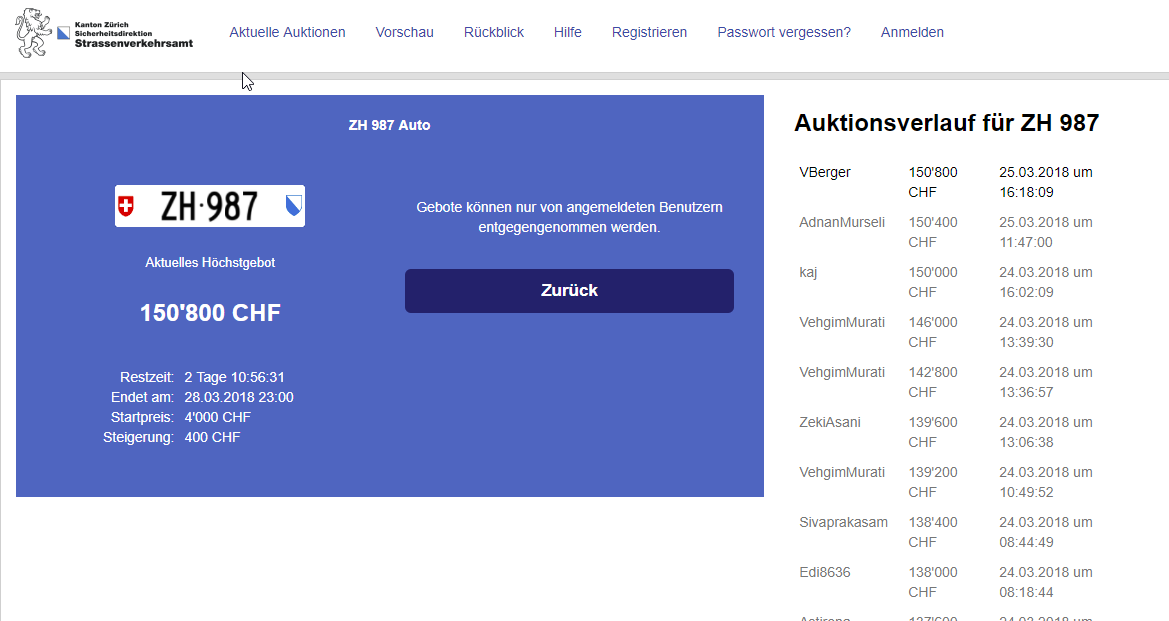Click the 150'800 CHF current highest bid
Screen dimensions: 1169x621
pos(210,313)
